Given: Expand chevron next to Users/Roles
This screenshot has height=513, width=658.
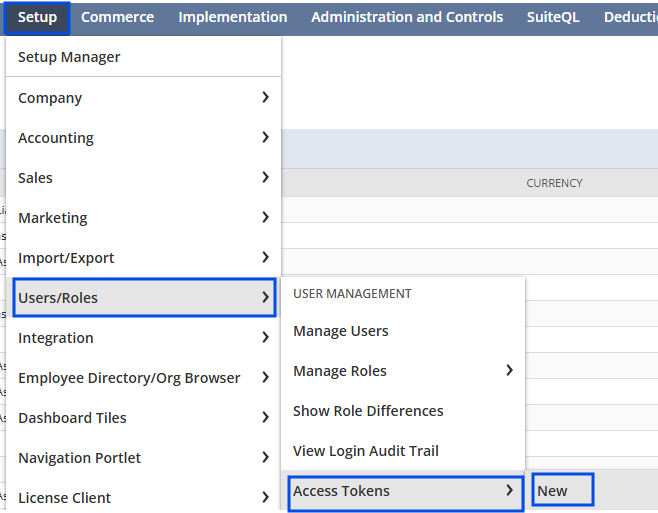Looking at the screenshot, I should point(265,297).
